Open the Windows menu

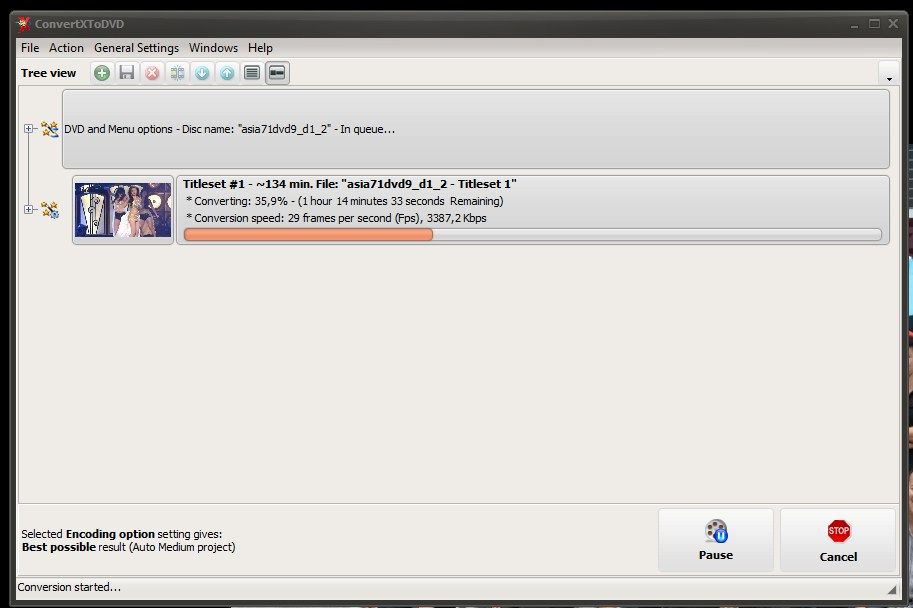click(213, 48)
